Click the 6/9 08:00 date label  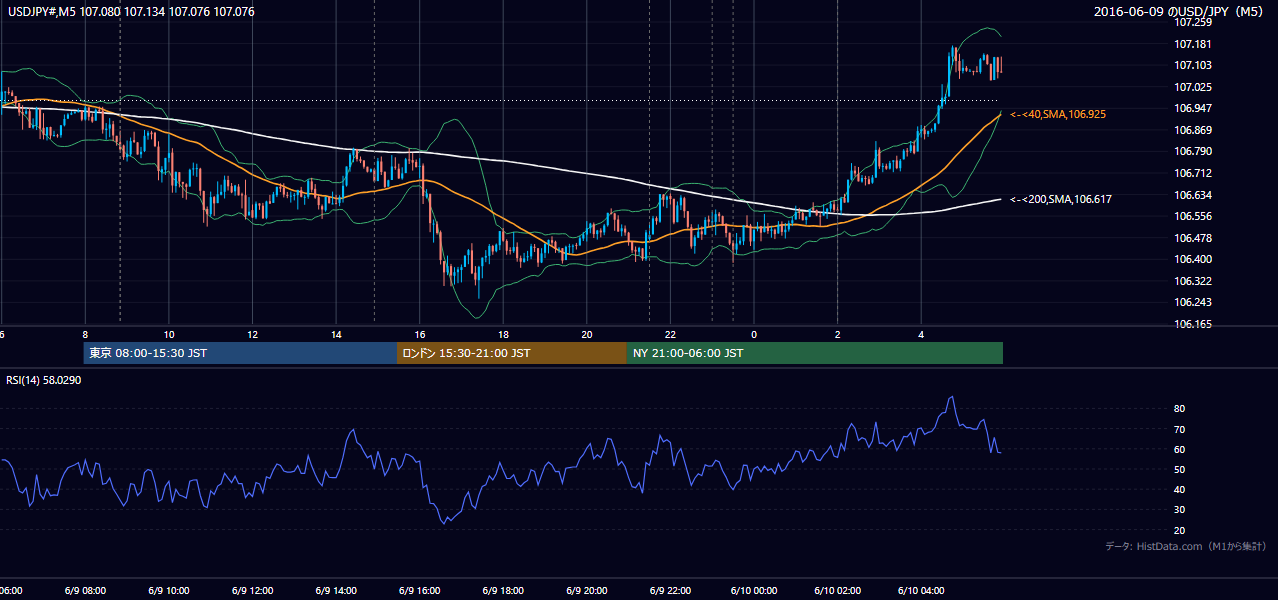coord(85,591)
